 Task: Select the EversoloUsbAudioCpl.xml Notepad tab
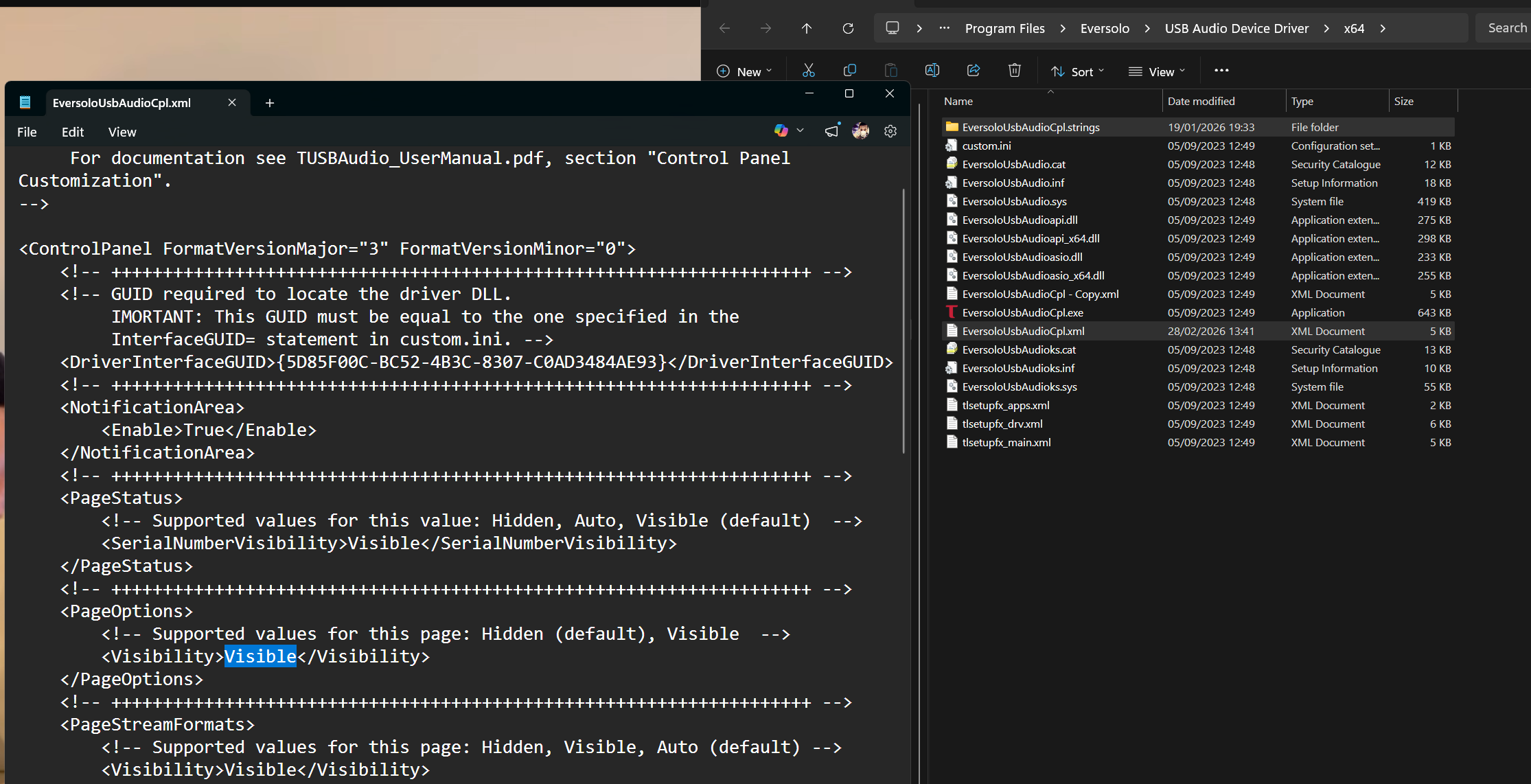(x=122, y=103)
